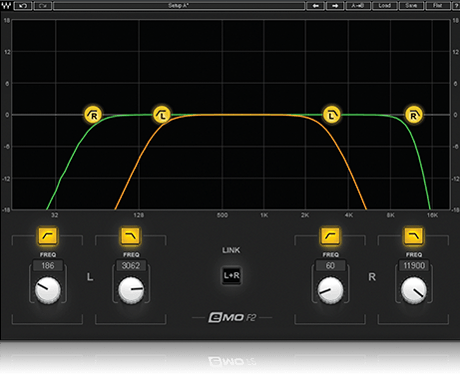Click the R low-pass frequency field showing 11900
Image resolution: width=460 pixels, height=374 pixels.
pyautogui.click(x=414, y=266)
